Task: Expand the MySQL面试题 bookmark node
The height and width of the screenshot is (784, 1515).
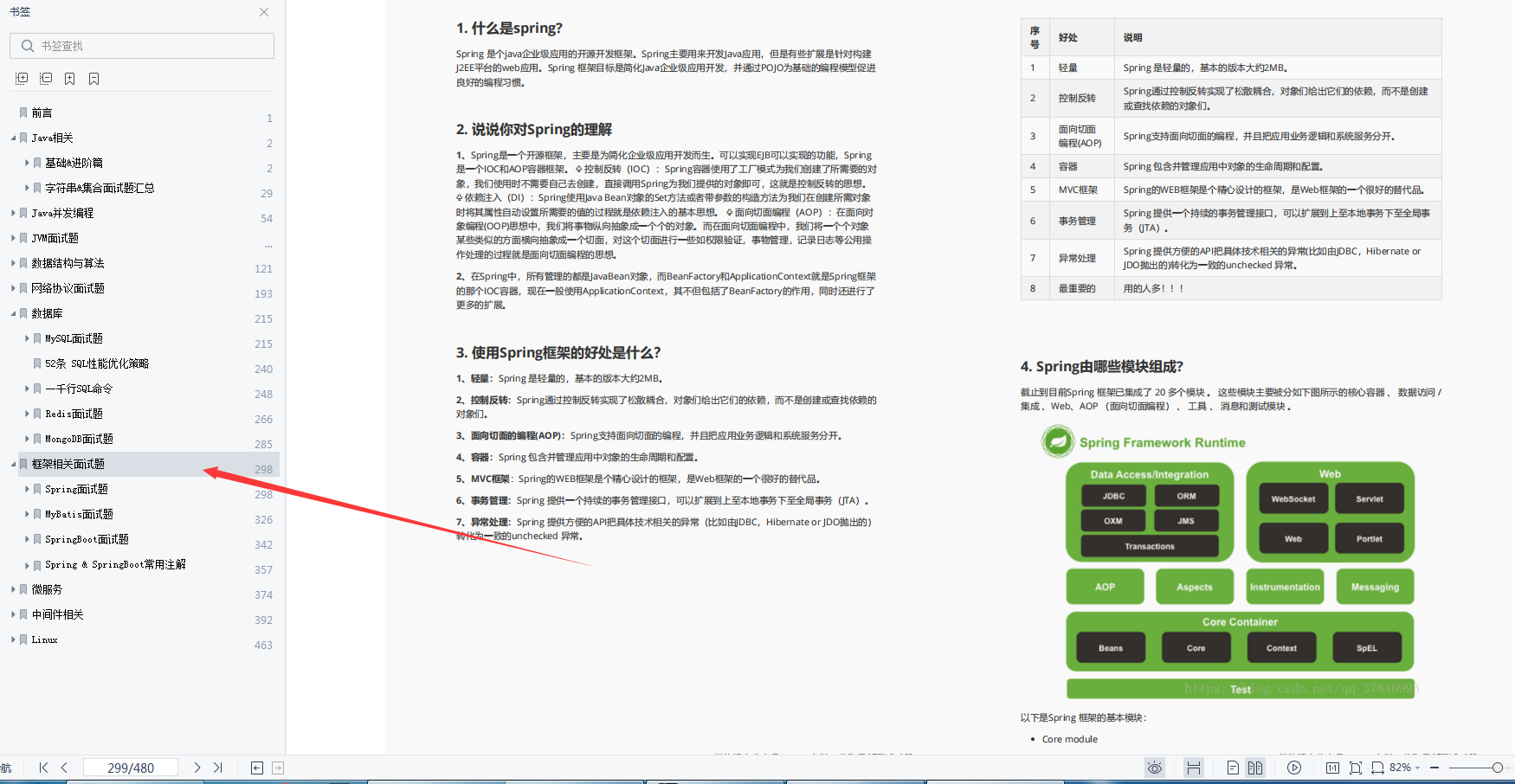Action: click(x=27, y=338)
